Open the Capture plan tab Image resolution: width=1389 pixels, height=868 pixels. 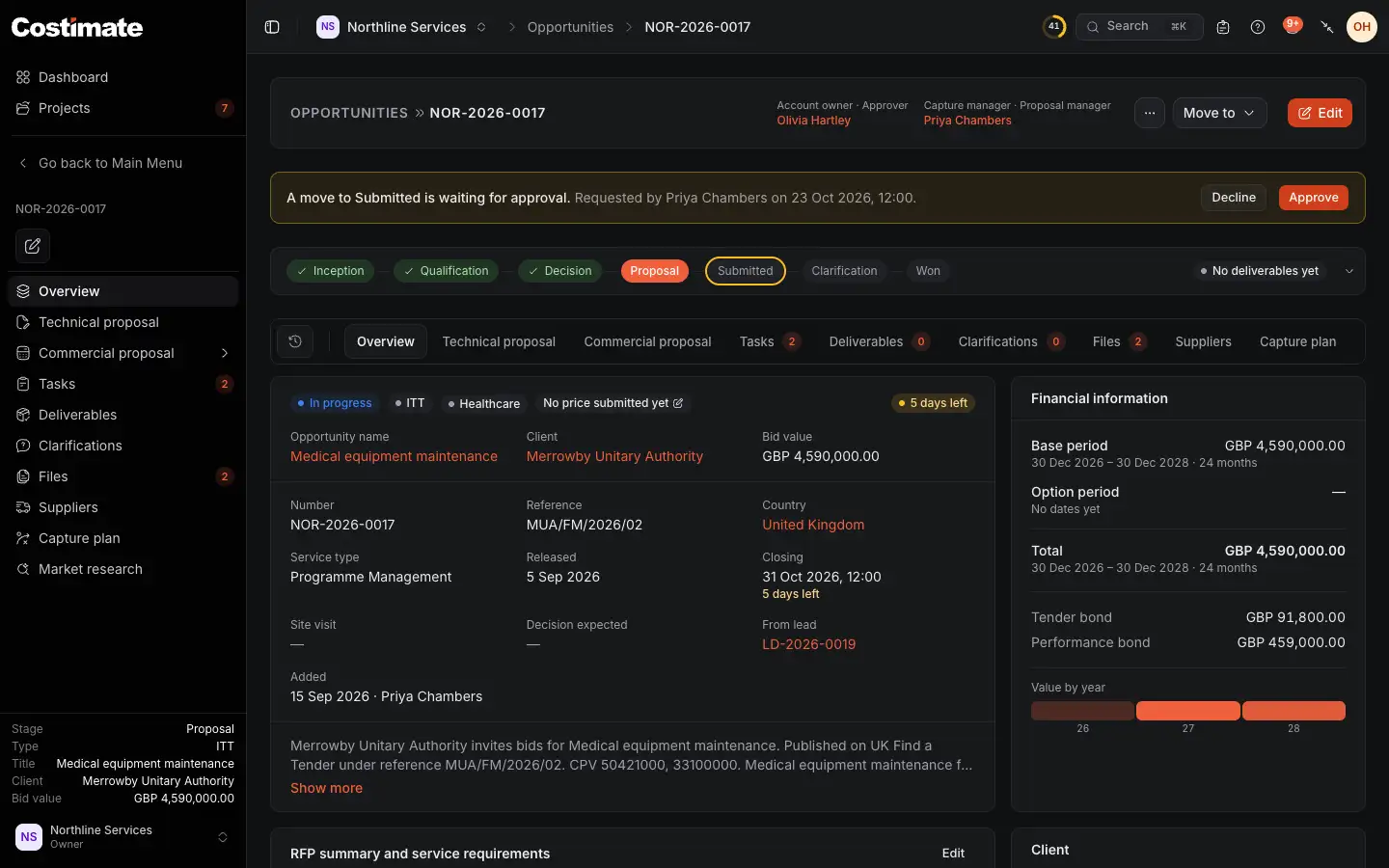(1297, 341)
